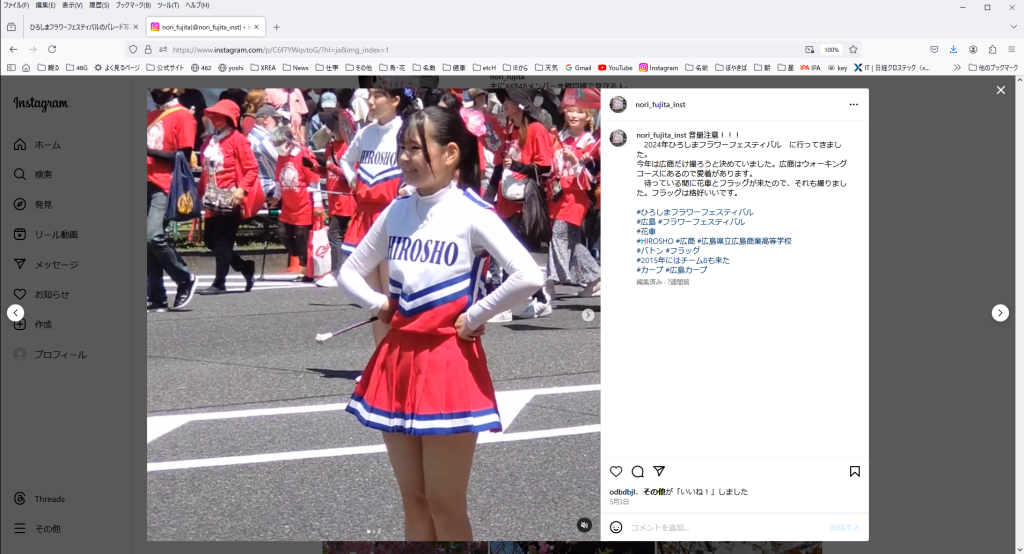This screenshot has width=1024, height=554.
Task: Like the post with the heart icon
Action: point(616,471)
